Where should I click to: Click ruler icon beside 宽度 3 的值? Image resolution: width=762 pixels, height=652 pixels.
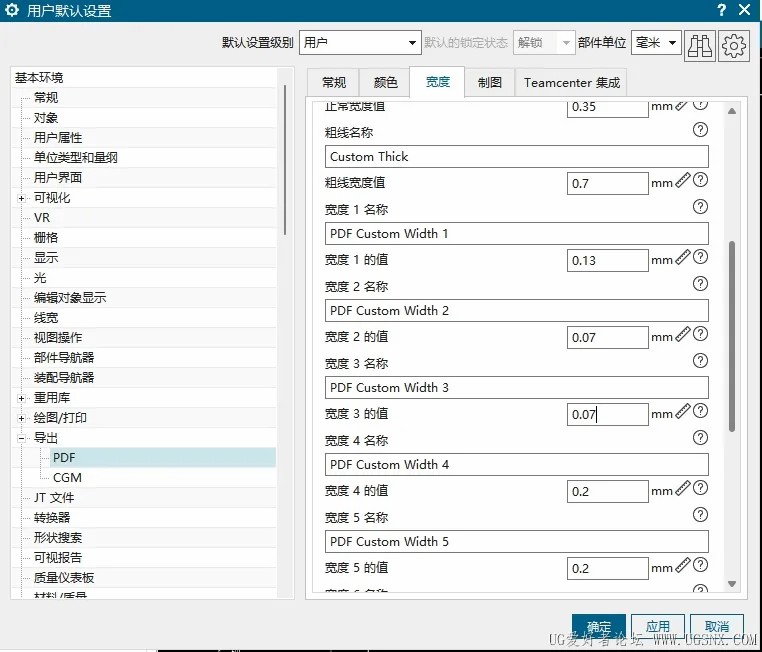pyautogui.click(x=683, y=411)
